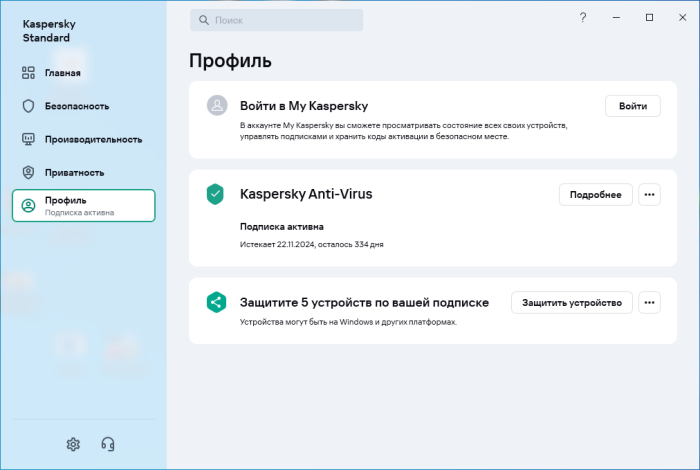Click the Подробнее button
This screenshot has height=470, width=700.
click(596, 195)
